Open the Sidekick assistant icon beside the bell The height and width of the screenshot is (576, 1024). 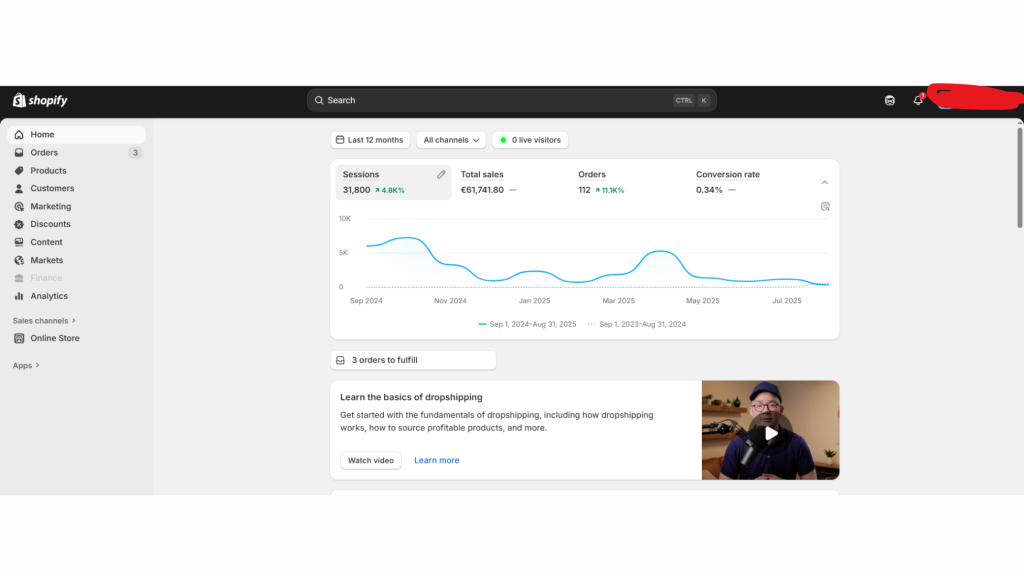890,101
